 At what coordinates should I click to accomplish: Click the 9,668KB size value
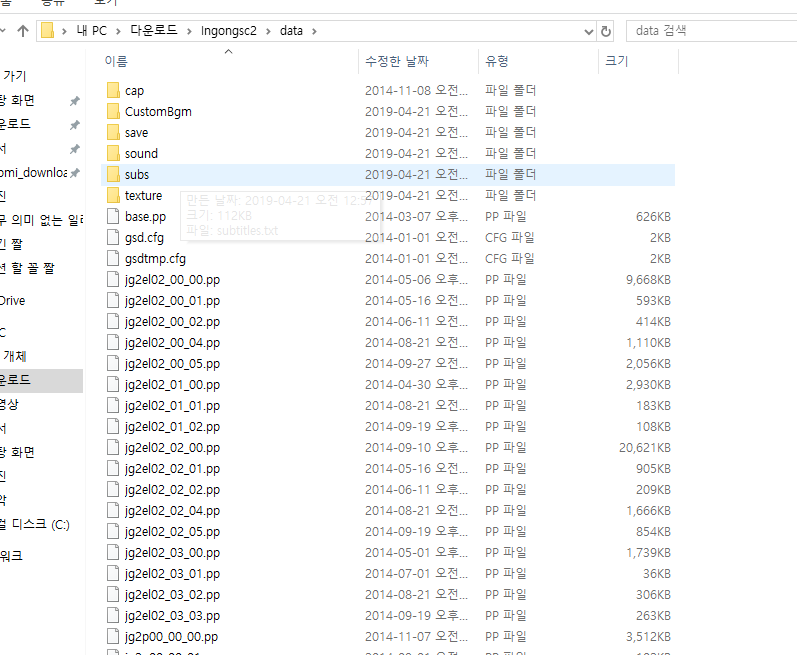[648, 279]
